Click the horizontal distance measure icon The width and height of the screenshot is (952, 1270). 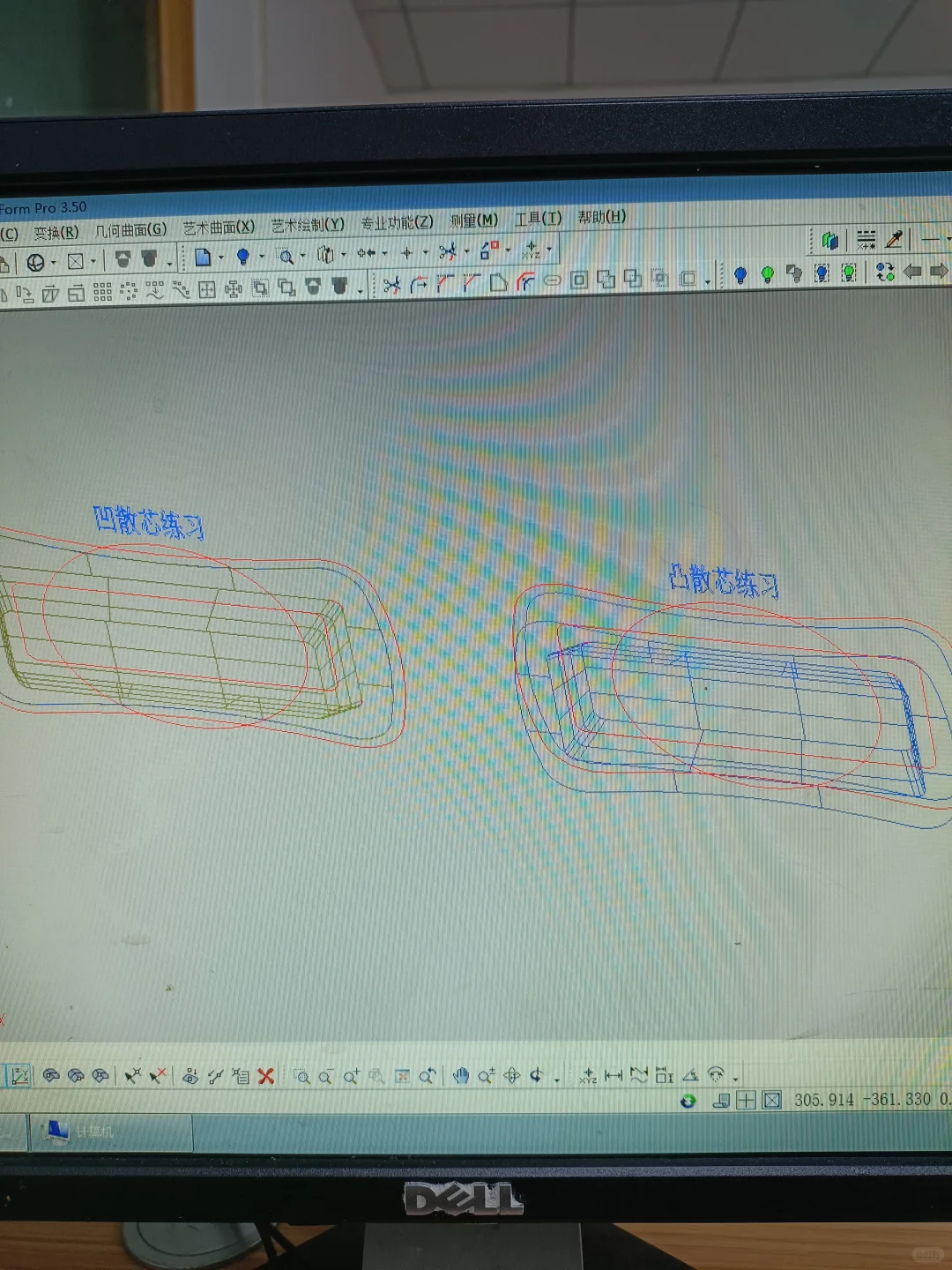(x=614, y=1075)
